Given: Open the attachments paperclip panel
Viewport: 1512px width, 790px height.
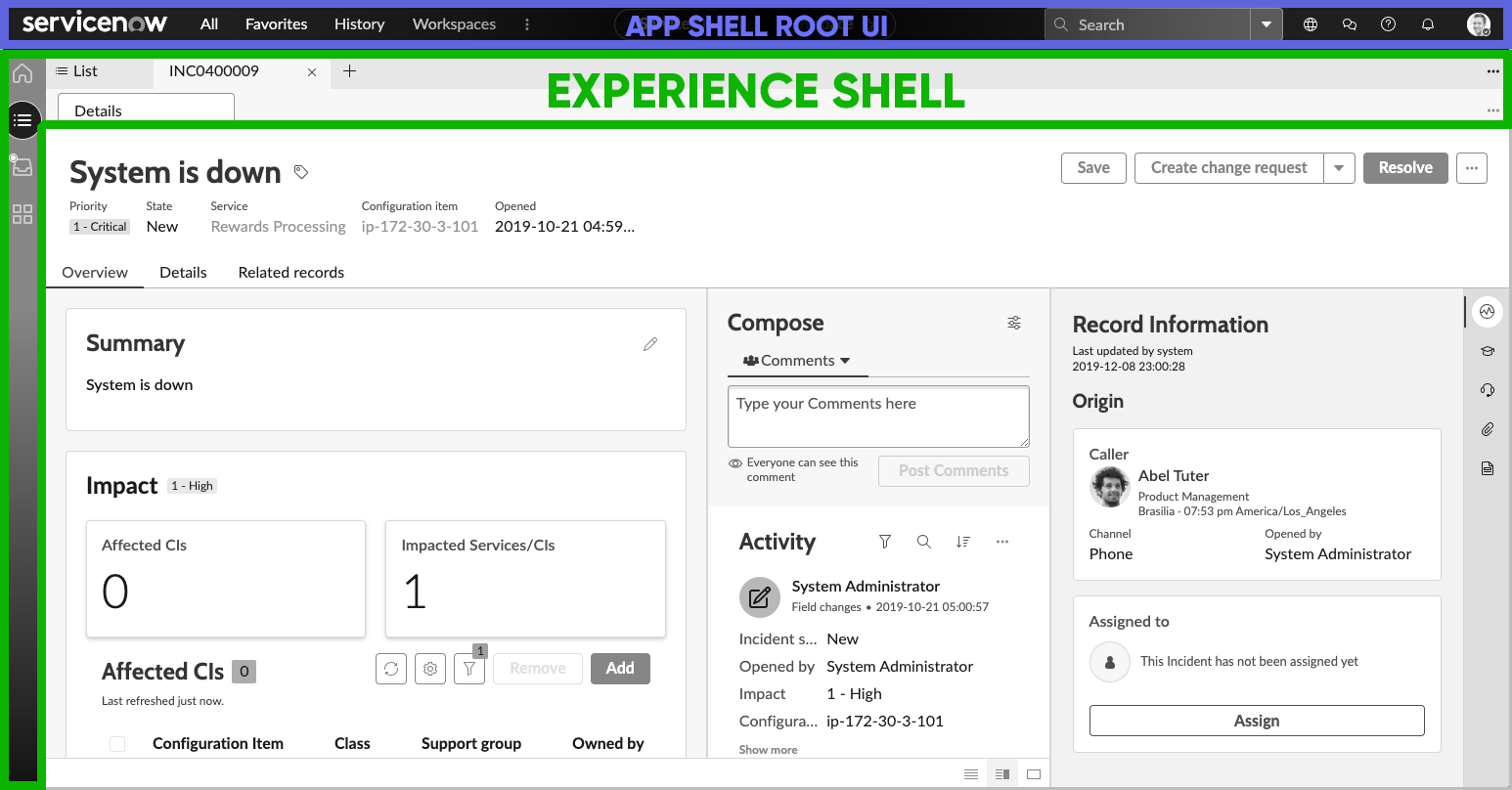Looking at the screenshot, I should 1487,428.
